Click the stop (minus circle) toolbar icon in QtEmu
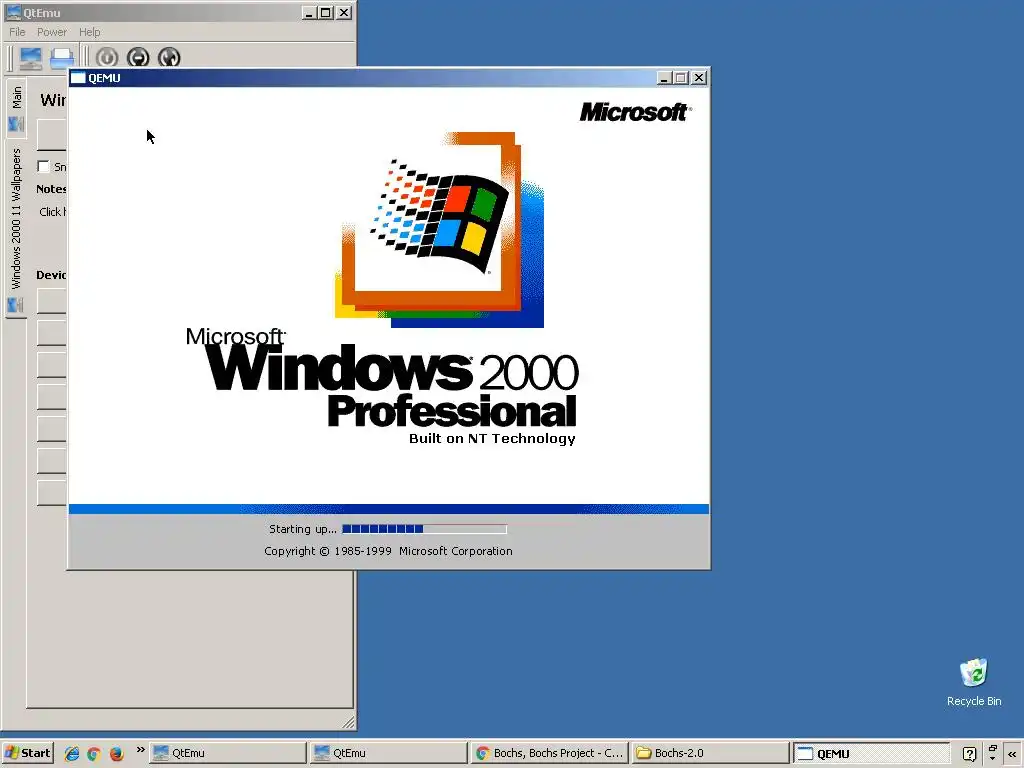 (138, 57)
